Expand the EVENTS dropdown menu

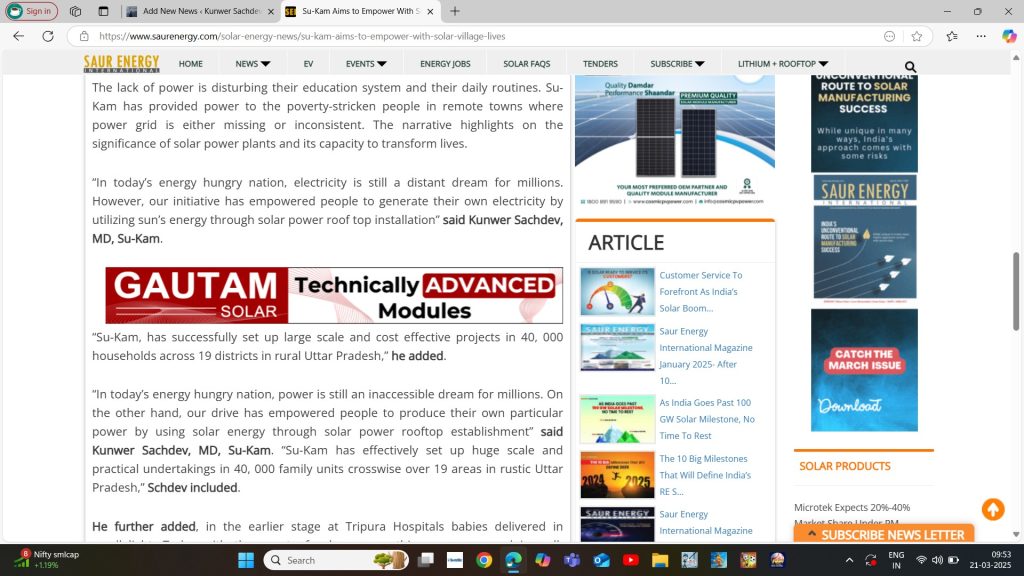[x=366, y=63]
